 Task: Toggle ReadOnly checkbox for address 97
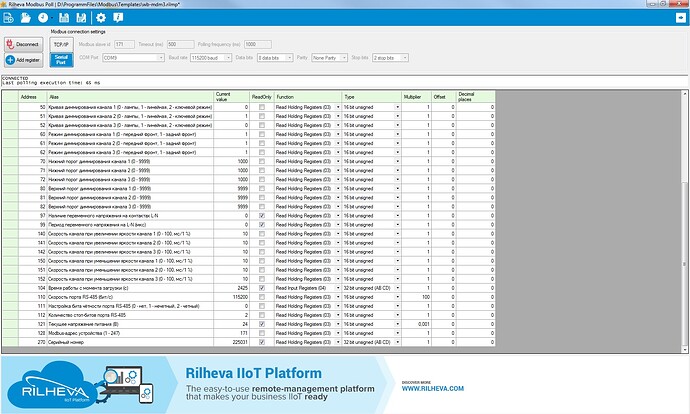[262, 216]
